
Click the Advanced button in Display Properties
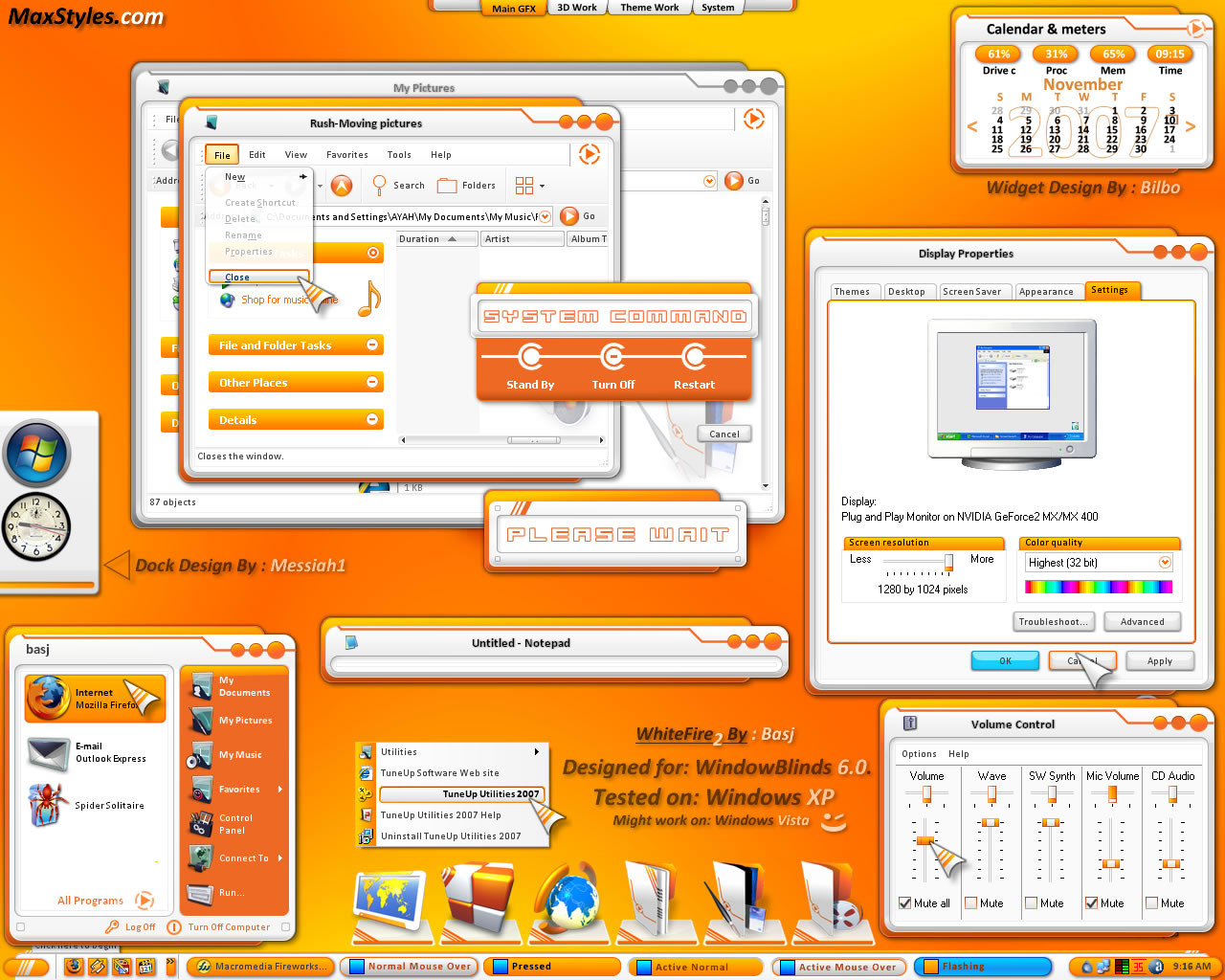pos(1142,622)
